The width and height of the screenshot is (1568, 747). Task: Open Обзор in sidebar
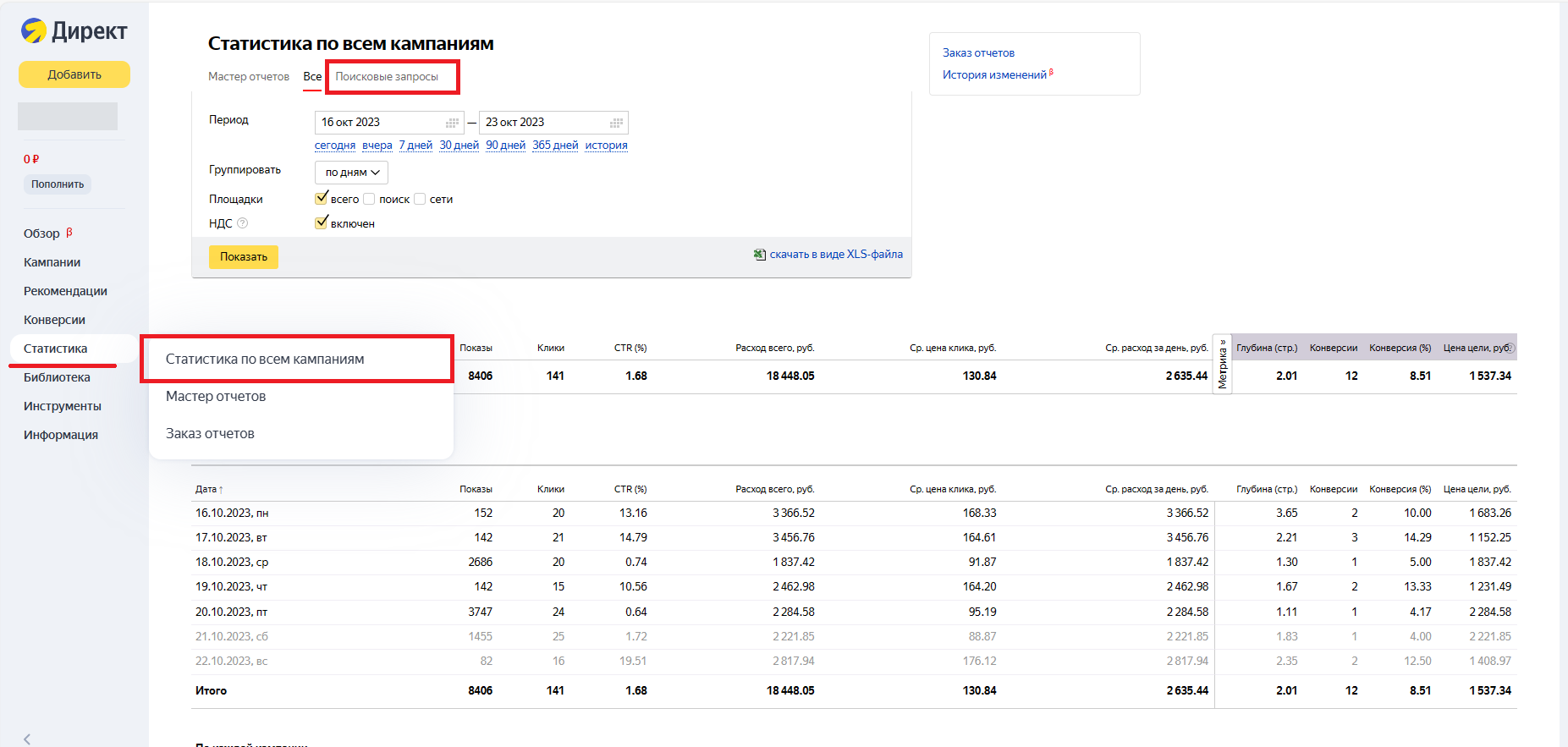click(41, 233)
